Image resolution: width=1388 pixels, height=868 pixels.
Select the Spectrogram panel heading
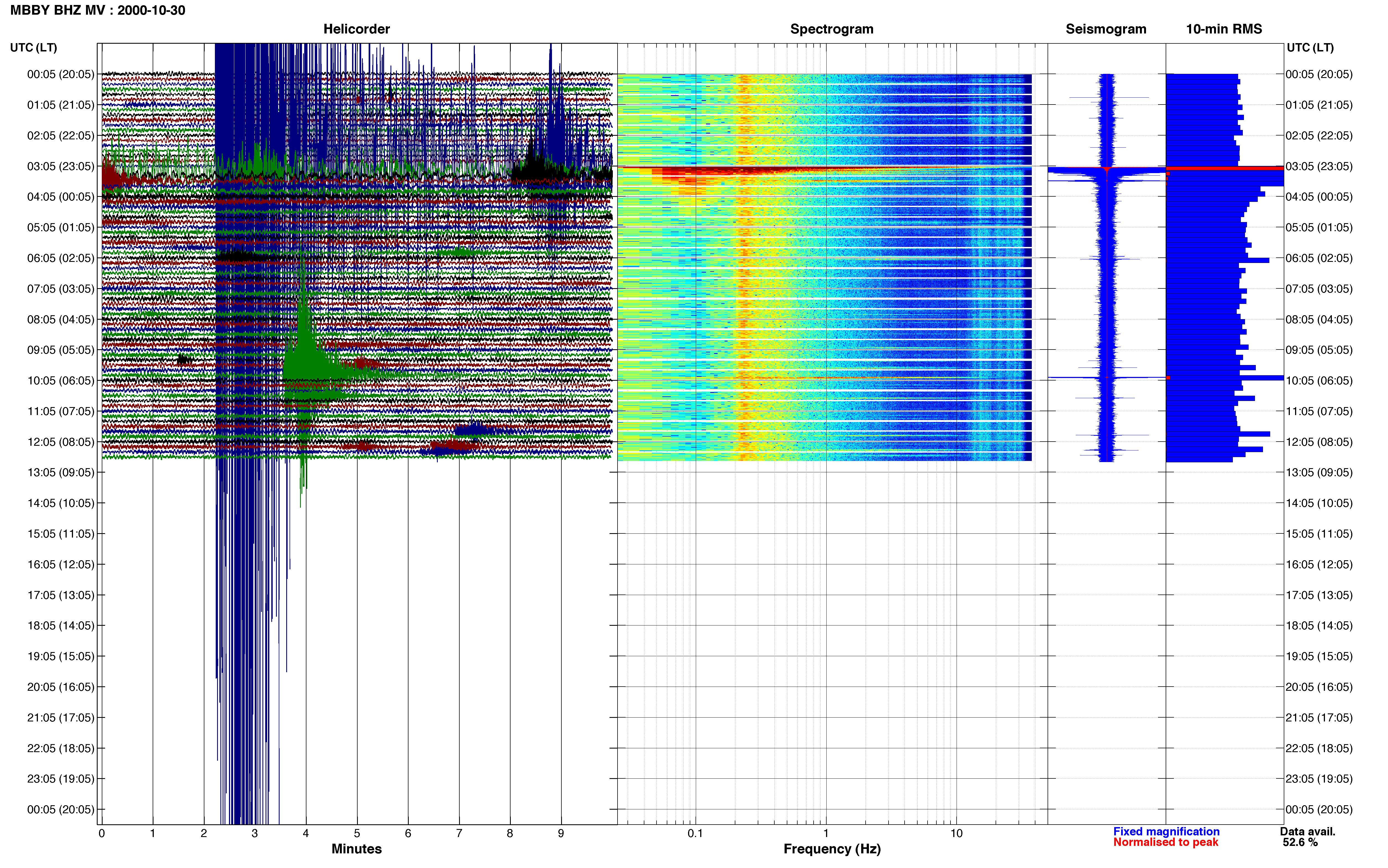(x=832, y=29)
